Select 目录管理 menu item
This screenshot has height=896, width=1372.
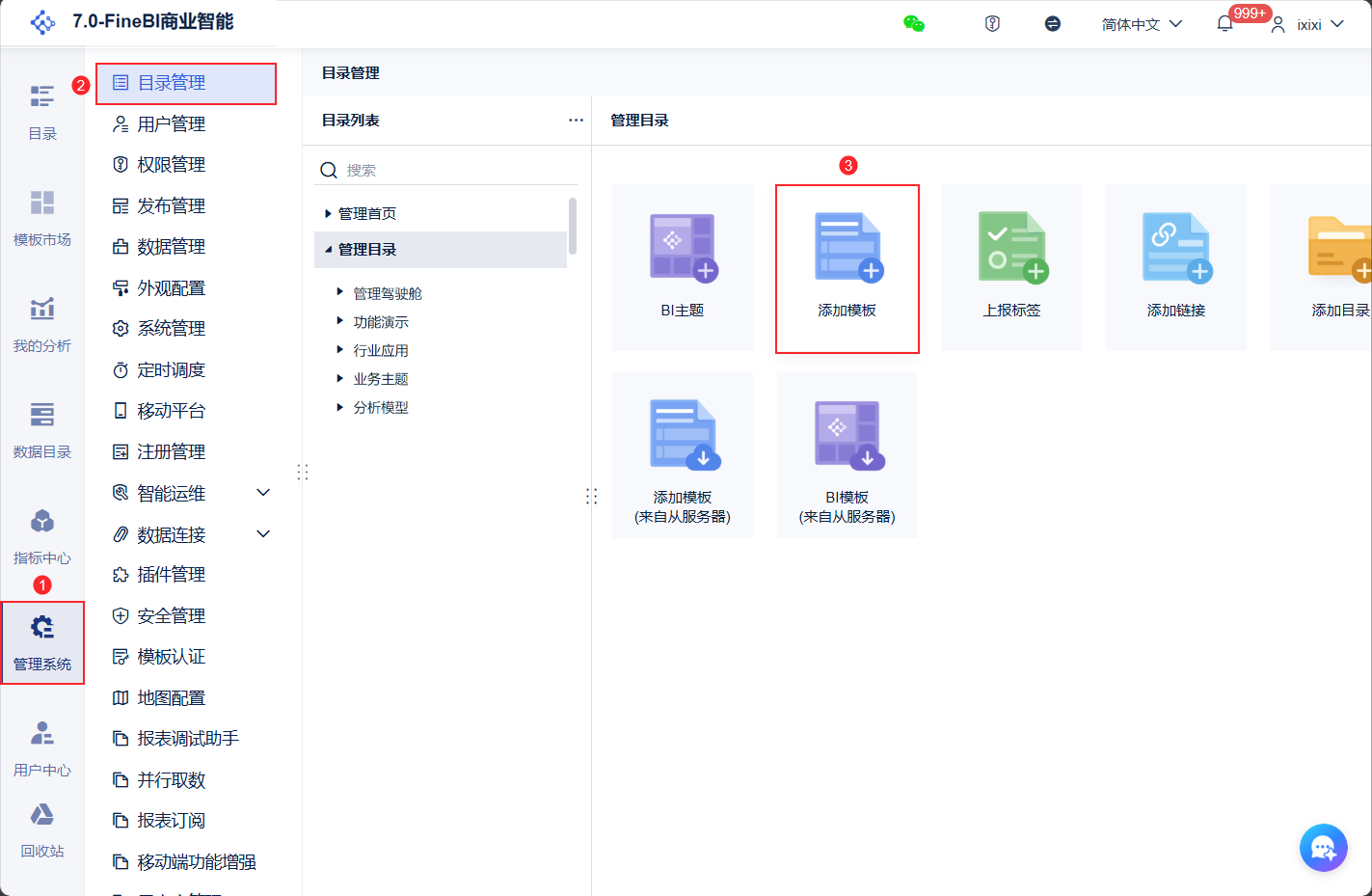click(186, 84)
